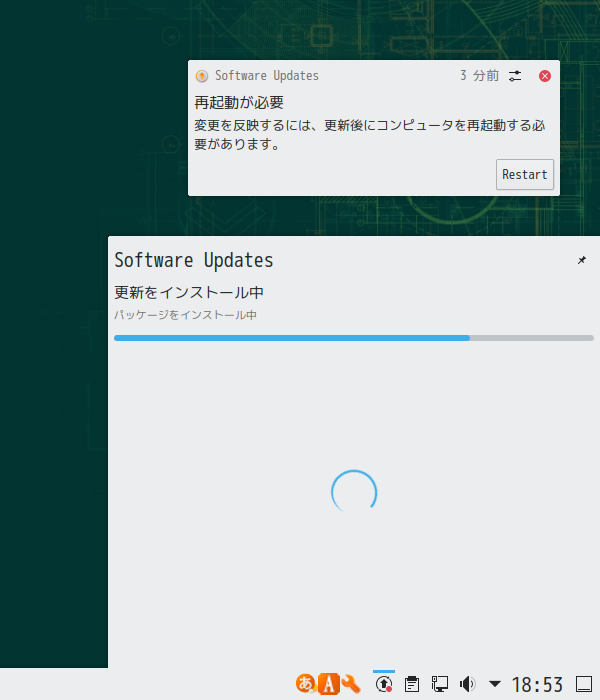Image resolution: width=600 pixels, height=700 pixels.
Task: Click the orange letter A tray icon
Action: [329, 683]
